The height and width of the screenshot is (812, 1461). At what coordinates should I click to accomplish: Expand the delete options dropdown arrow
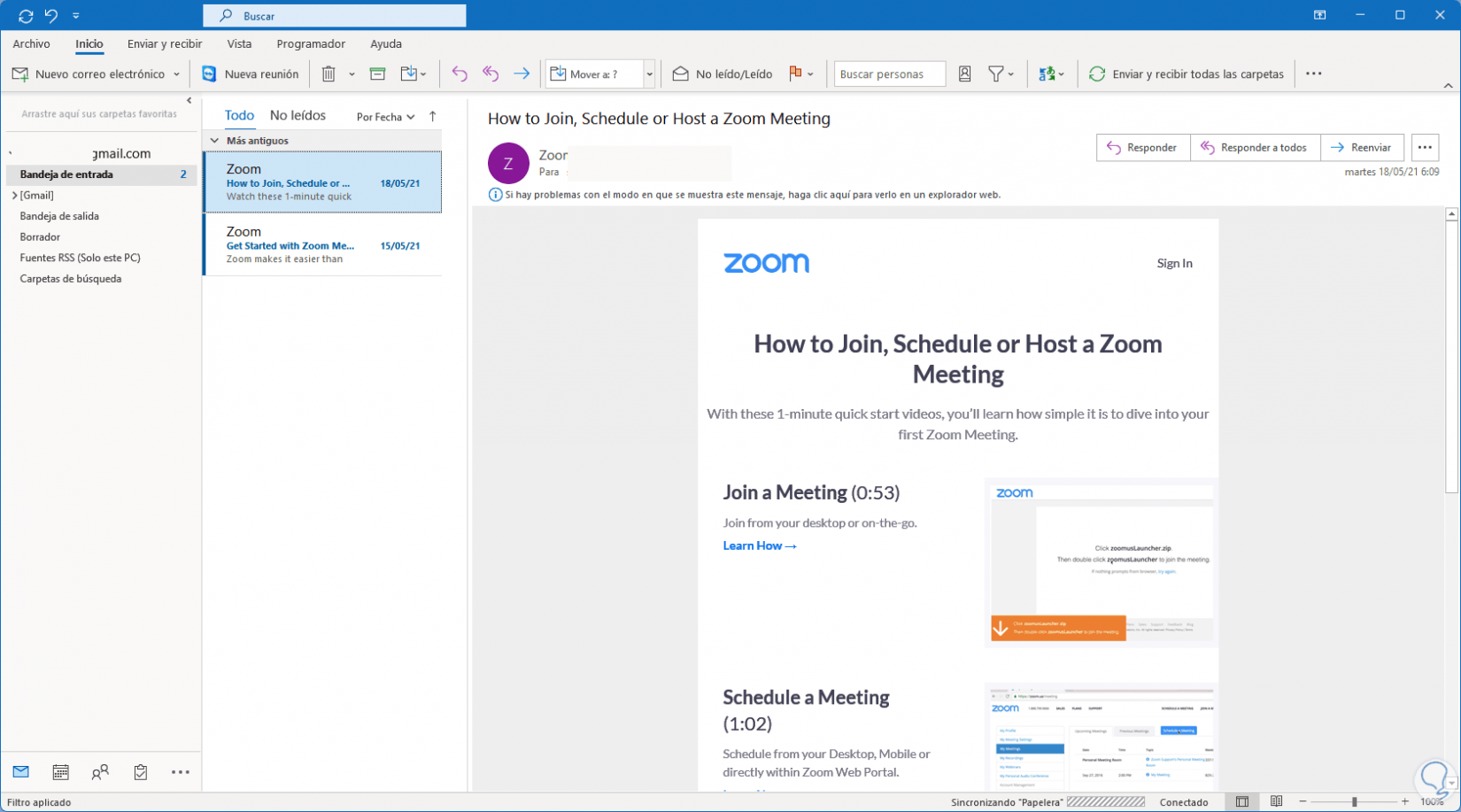352,74
